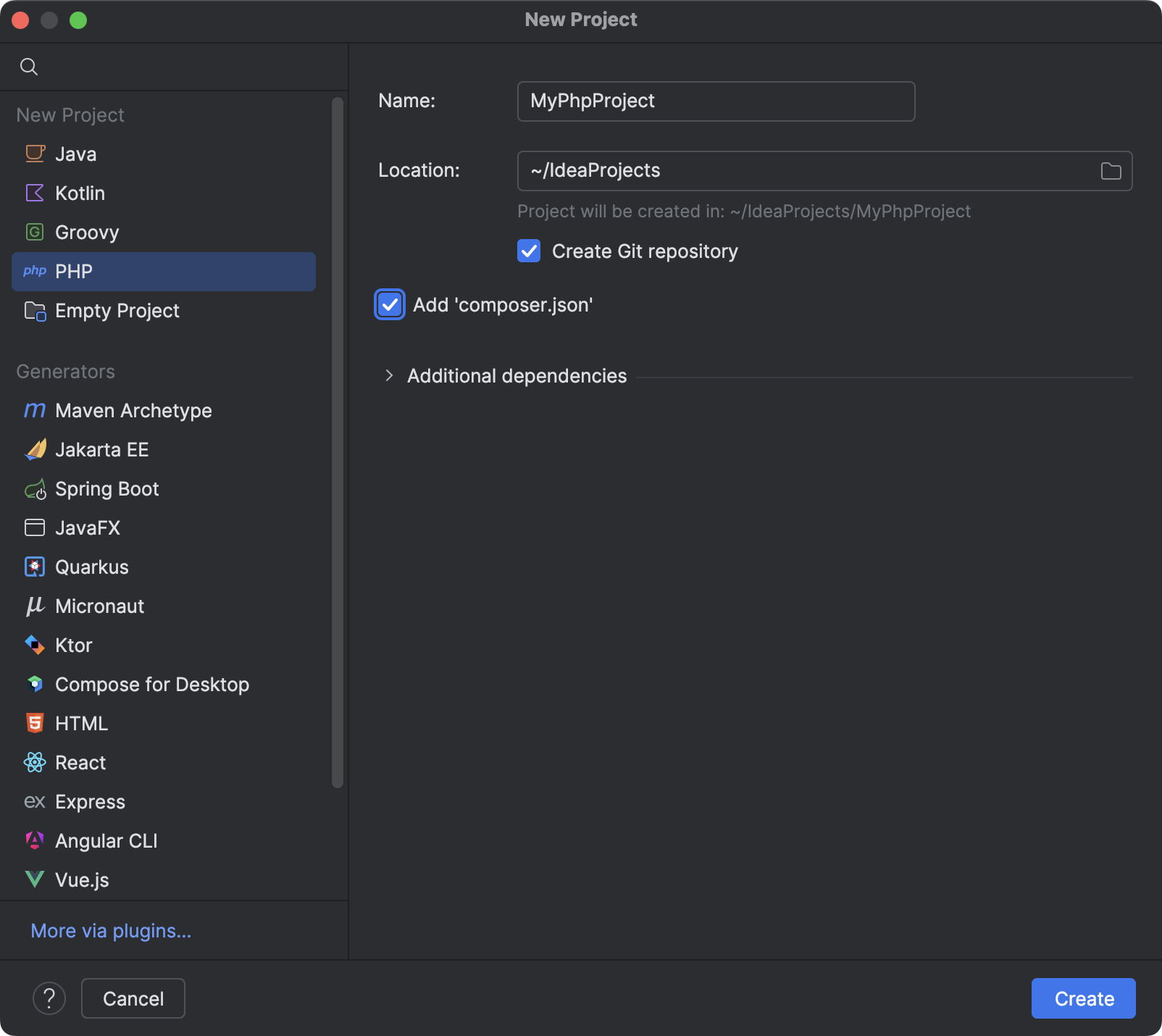This screenshot has height=1036, width=1162.
Task: Open More via plugins link
Action: pyautogui.click(x=110, y=931)
